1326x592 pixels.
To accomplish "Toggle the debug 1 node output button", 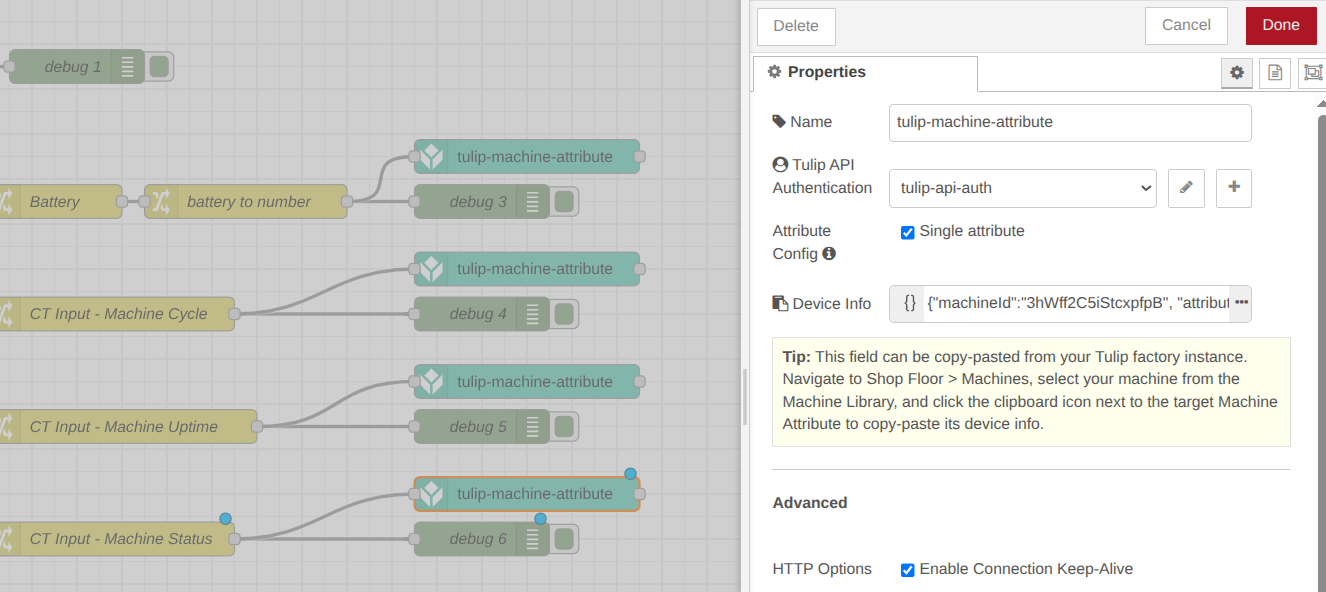I will click(x=158, y=67).
